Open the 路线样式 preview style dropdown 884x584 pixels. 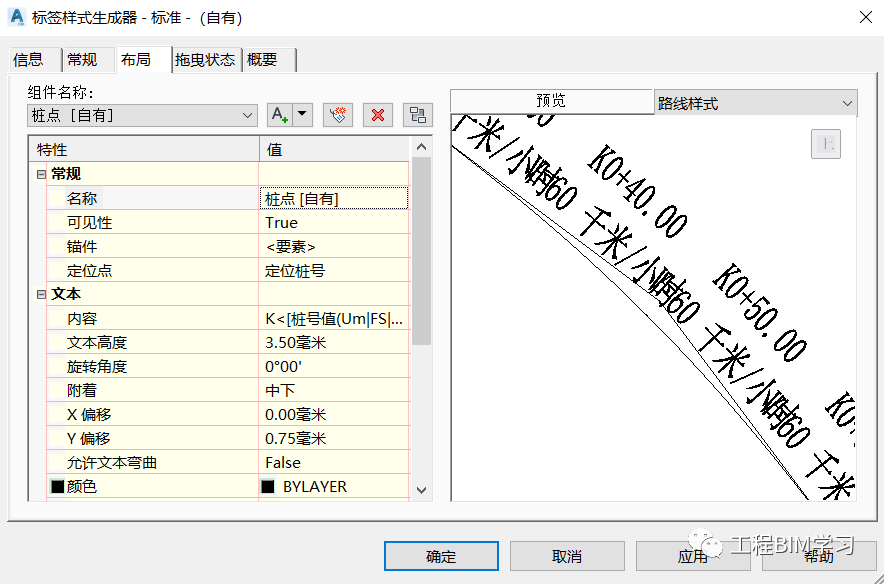(755, 103)
